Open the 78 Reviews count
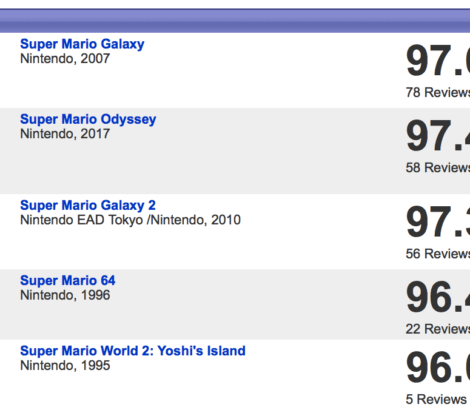This screenshot has height=410, width=470. tap(438, 93)
